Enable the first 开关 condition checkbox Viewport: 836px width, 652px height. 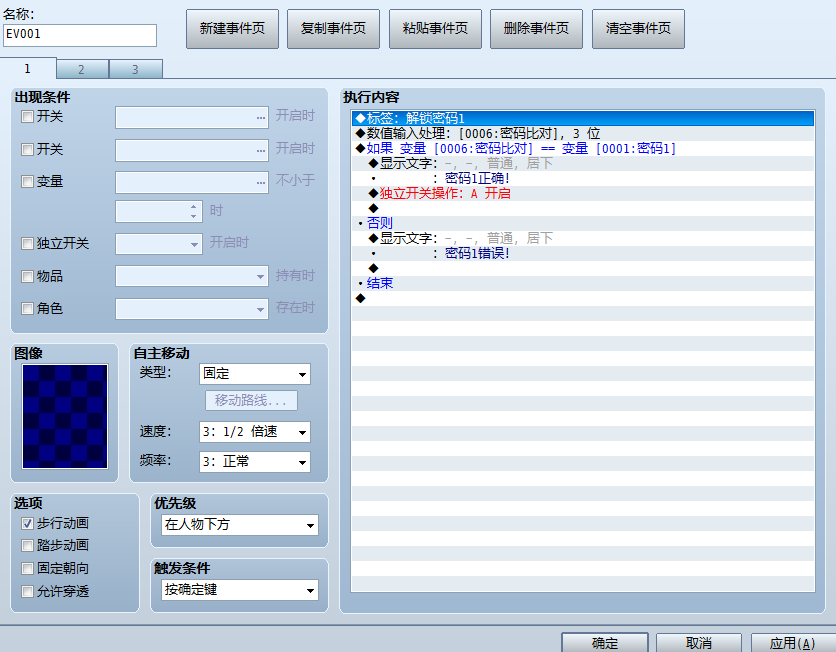pyautogui.click(x=27, y=116)
